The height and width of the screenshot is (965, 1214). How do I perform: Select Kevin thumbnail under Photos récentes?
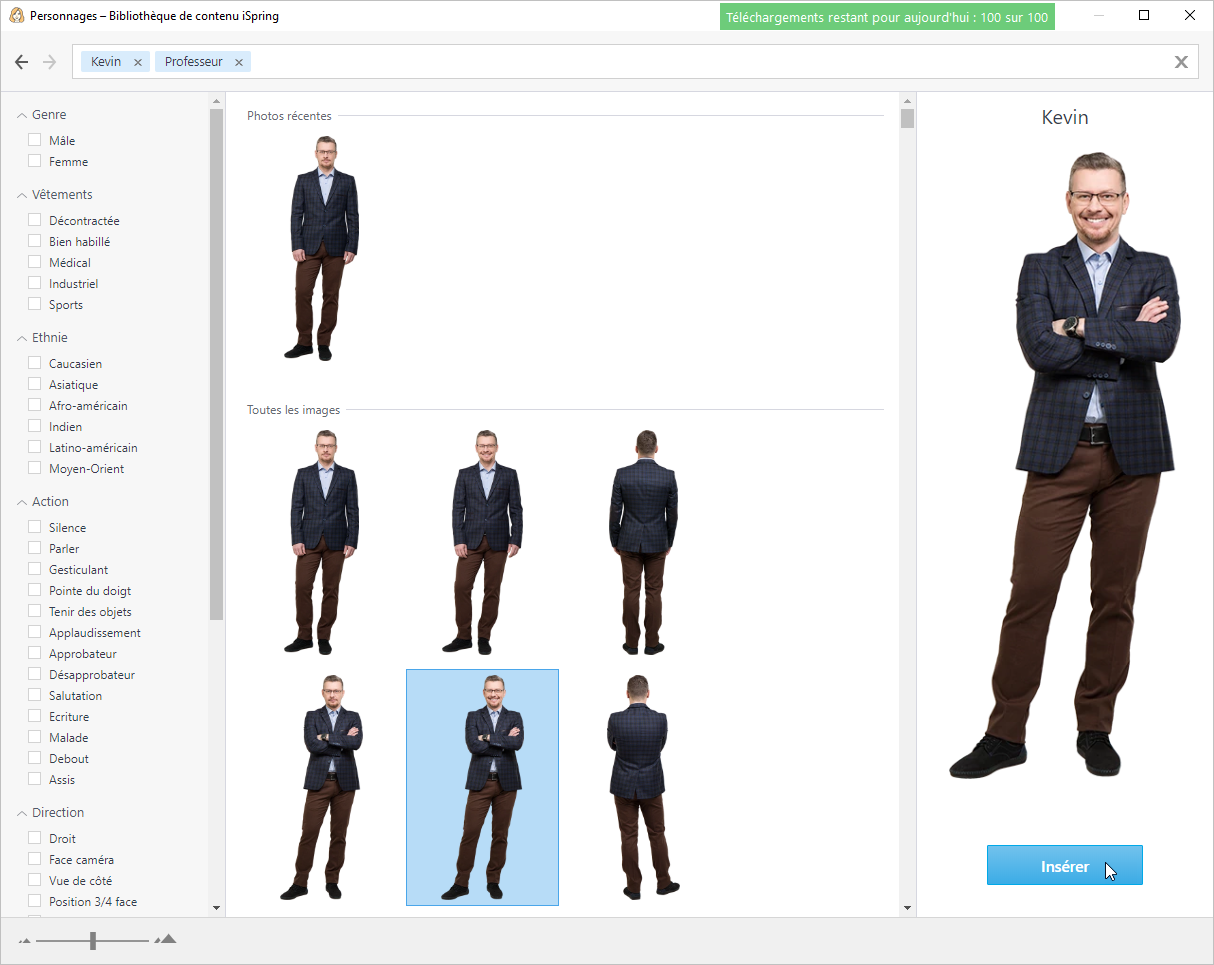pos(324,248)
